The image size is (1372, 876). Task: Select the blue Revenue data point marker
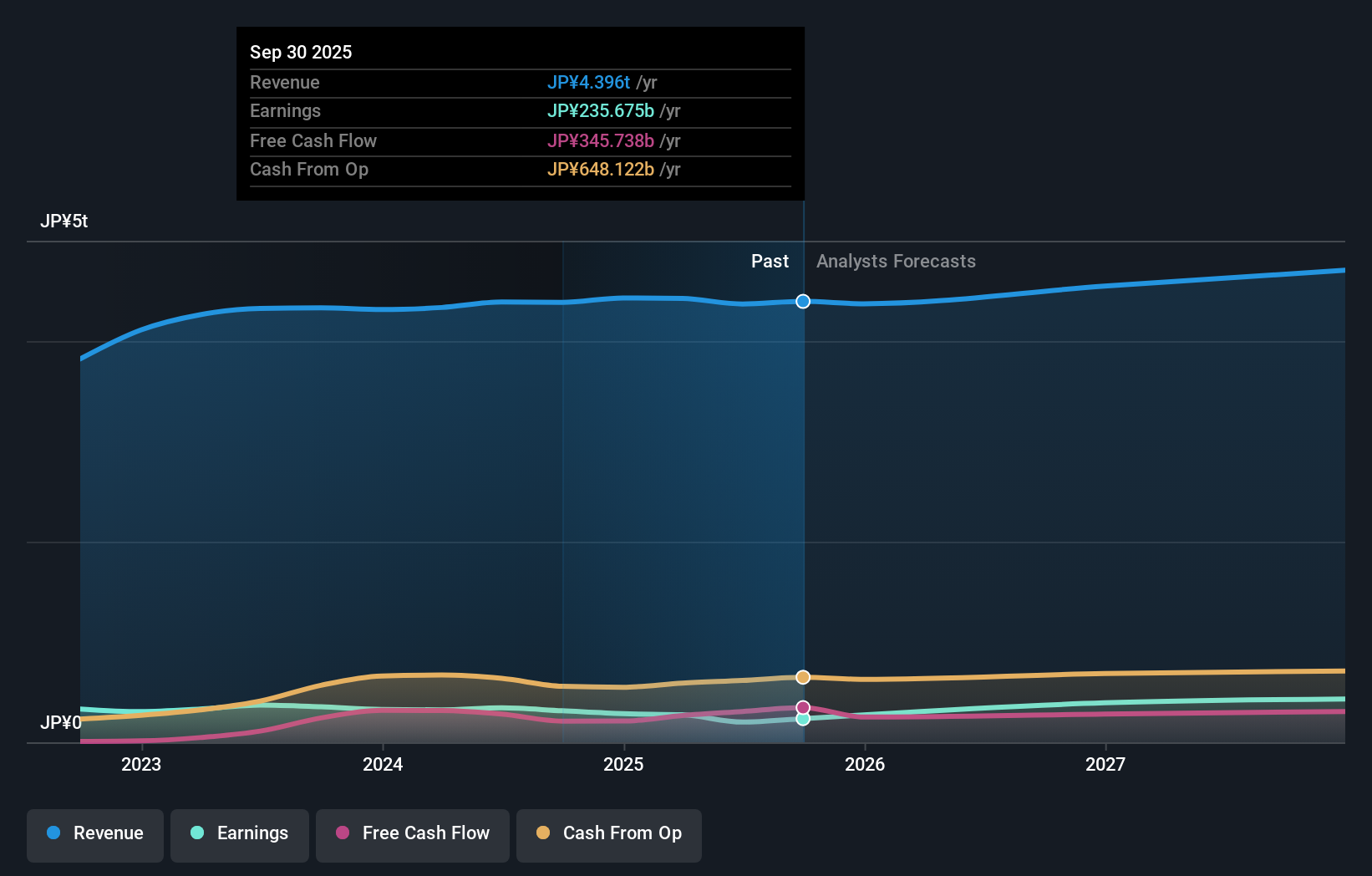pyautogui.click(x=803, y=302)
